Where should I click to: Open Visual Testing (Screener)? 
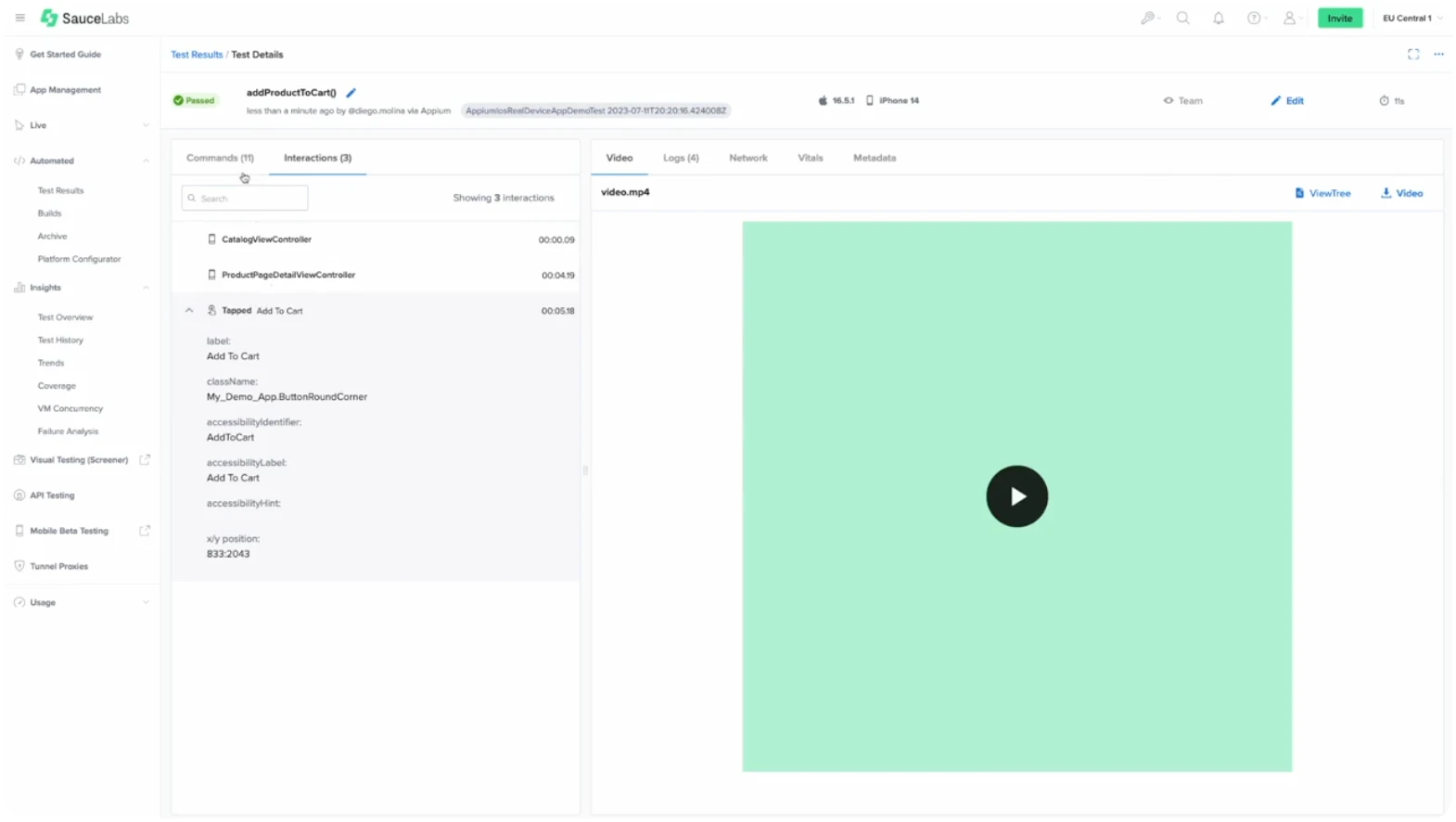pos(79,460)
